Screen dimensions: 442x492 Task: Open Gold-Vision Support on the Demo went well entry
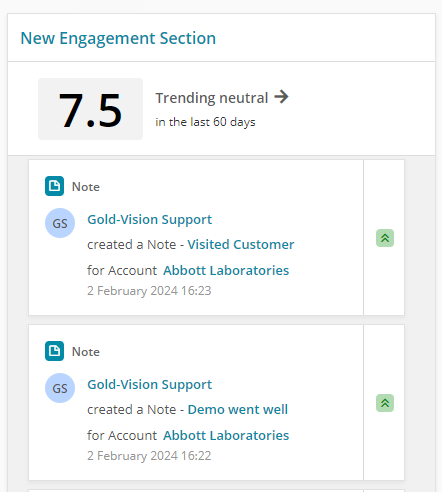click(149, 384)
